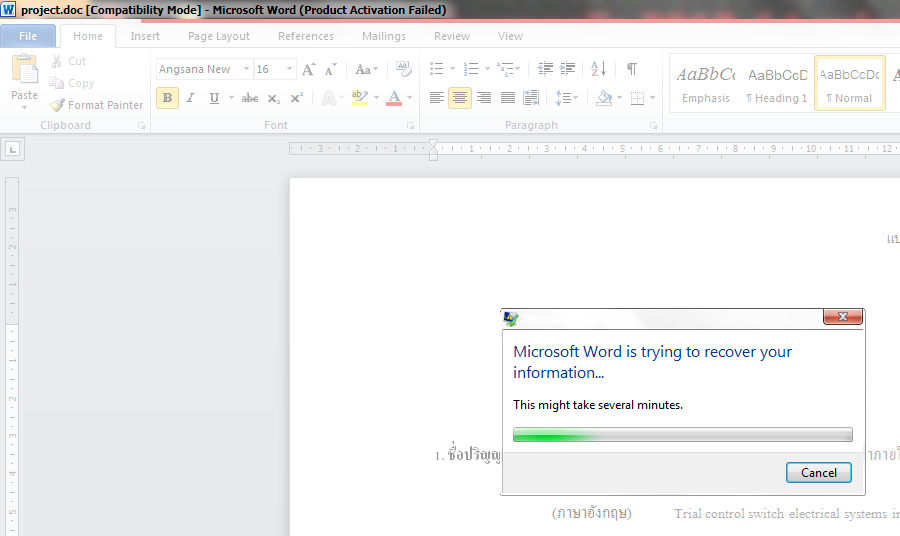This screenshot has height=536, width=900.
Task: Apply the Normal style
Action: 849,84
